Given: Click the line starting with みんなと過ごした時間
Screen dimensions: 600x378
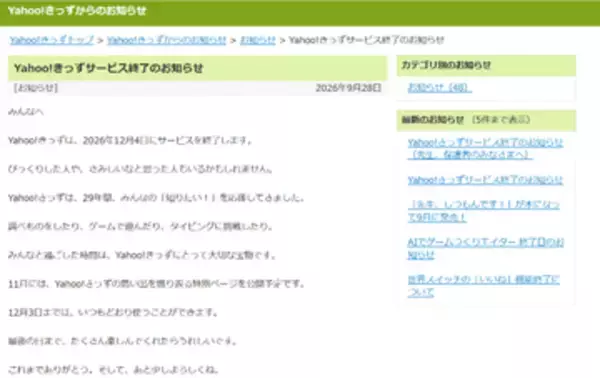Looking at the screenshot, I should (142, 255).
